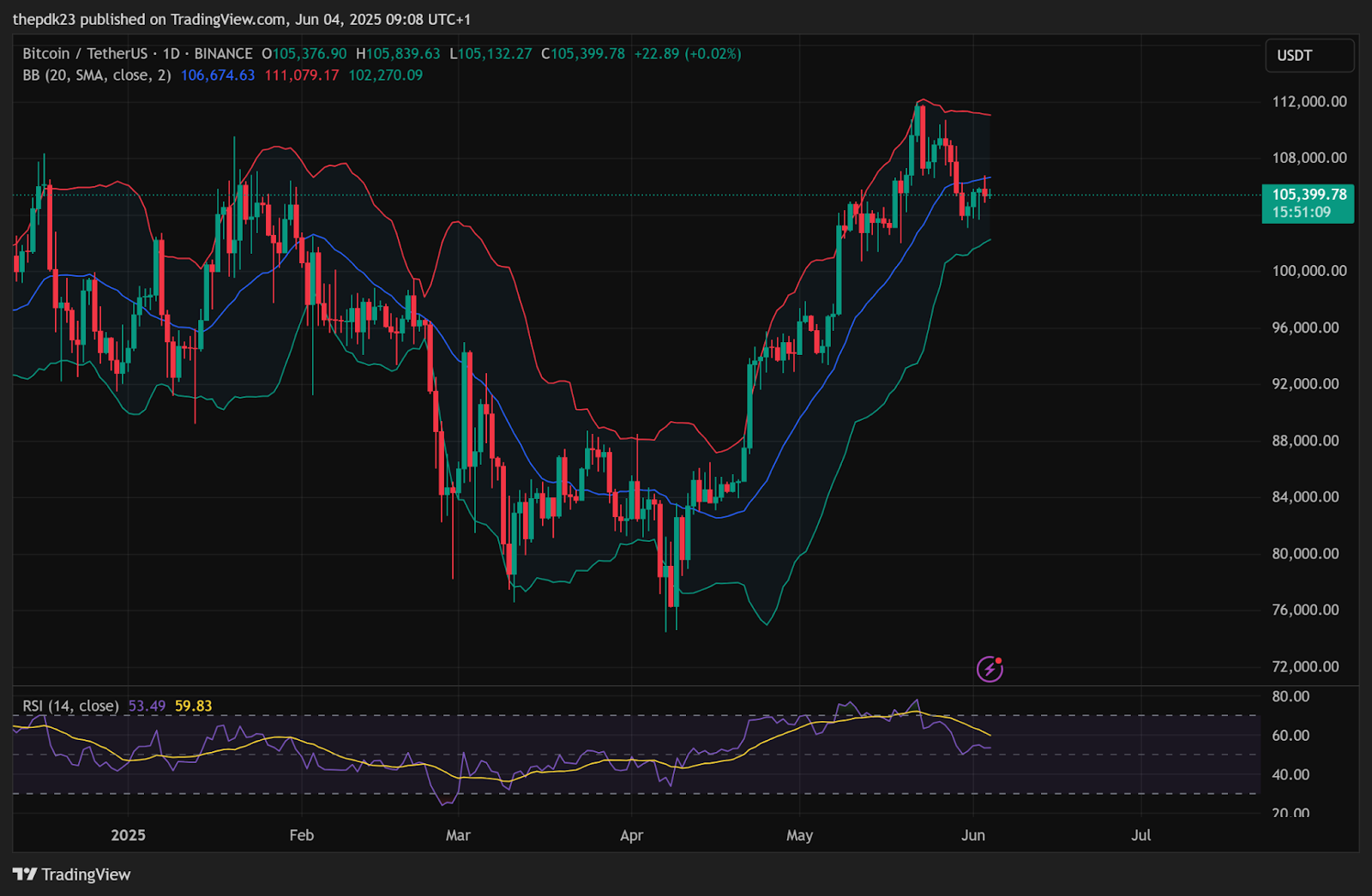The height and width of the screenshot is (896, 1372).
Task: Click the TradingView logo icon
Action: tap(25, 875)
